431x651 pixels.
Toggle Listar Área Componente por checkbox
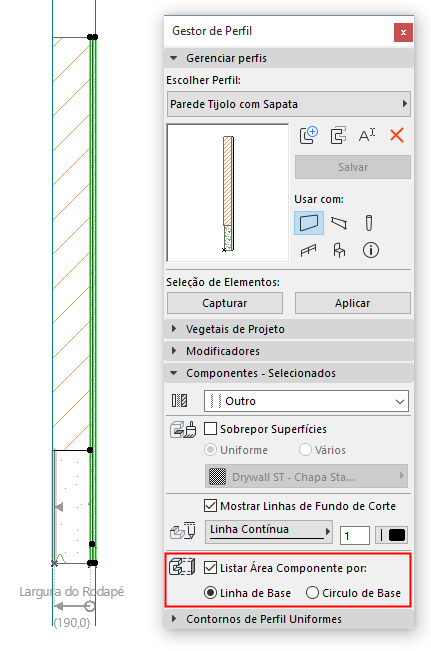pos(211,568)
